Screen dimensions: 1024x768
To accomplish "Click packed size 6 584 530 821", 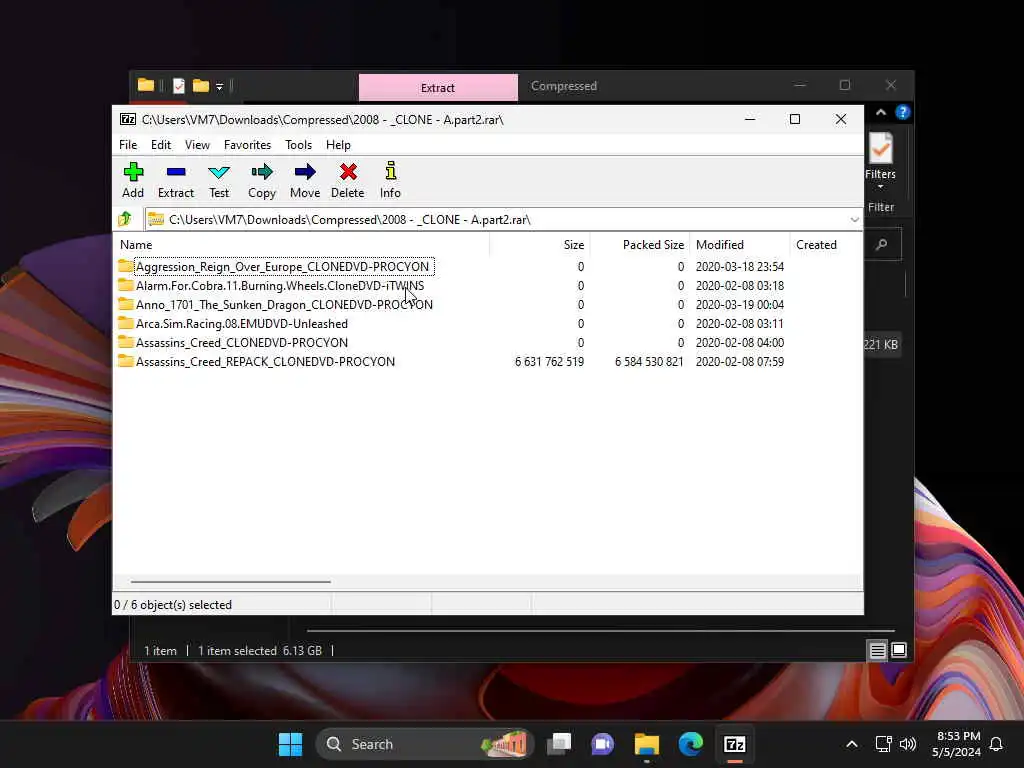I will pos(649,361).
